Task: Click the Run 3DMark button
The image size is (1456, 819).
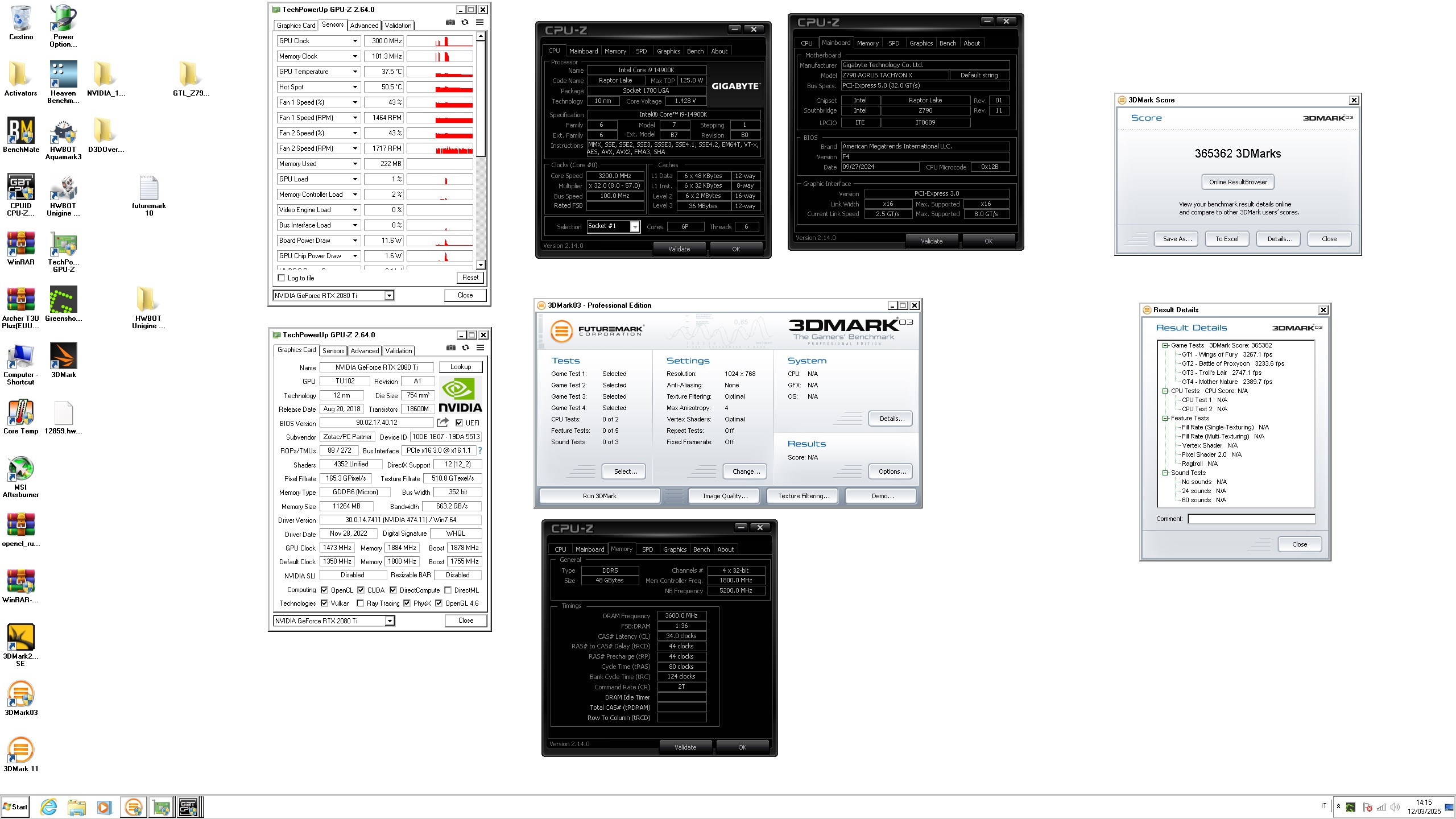Action: 599,496
